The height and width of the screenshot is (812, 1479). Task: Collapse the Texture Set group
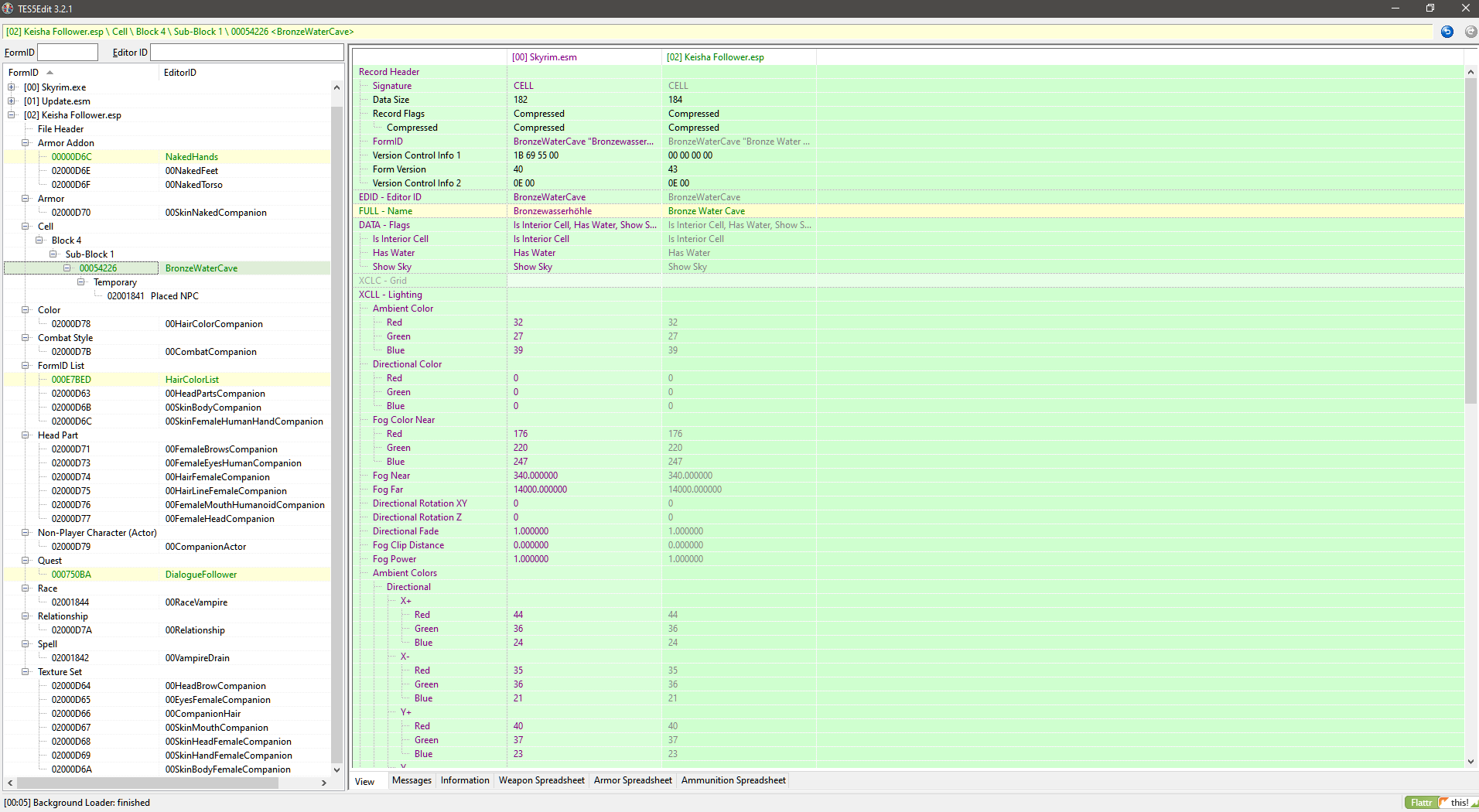point(26,672)
